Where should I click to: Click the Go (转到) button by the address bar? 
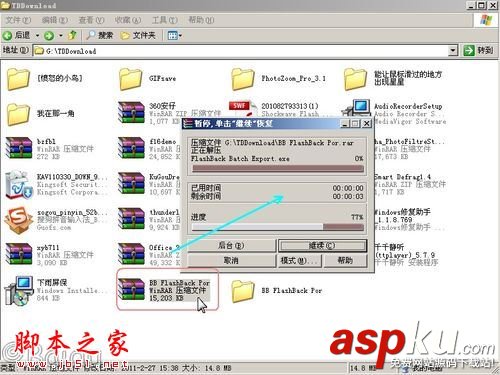[478, 51]
